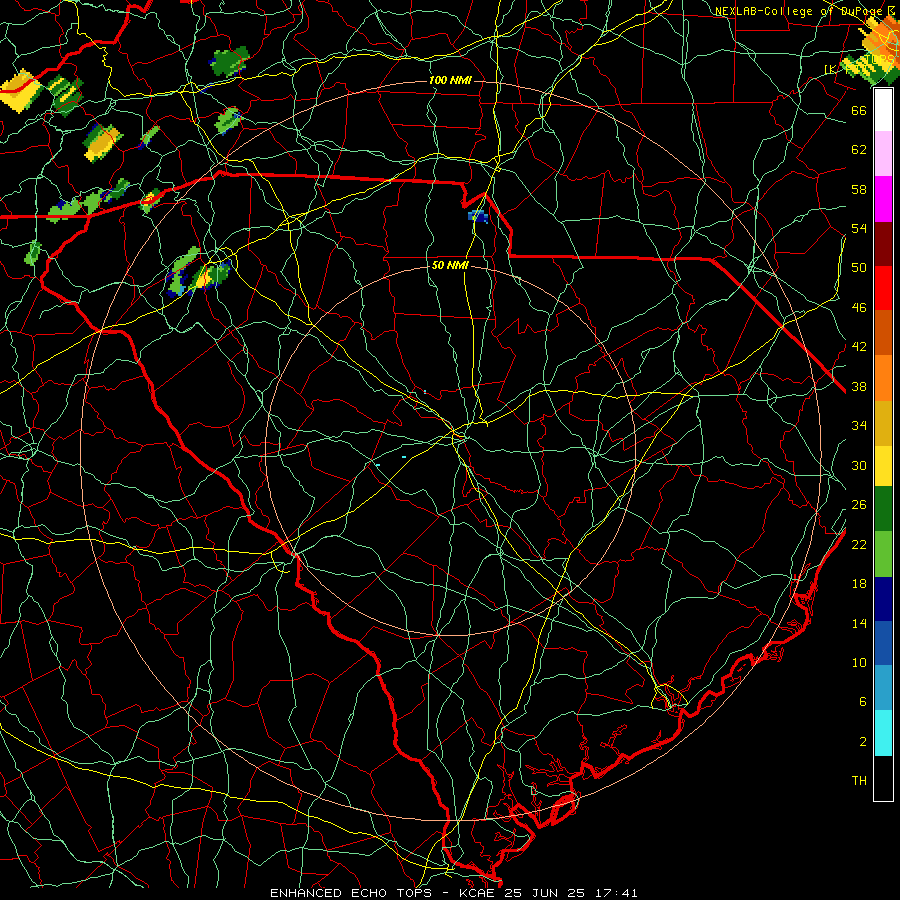900x900 pixels.
Task: Click the bright red legend swatch
Action: click(883, 288)
